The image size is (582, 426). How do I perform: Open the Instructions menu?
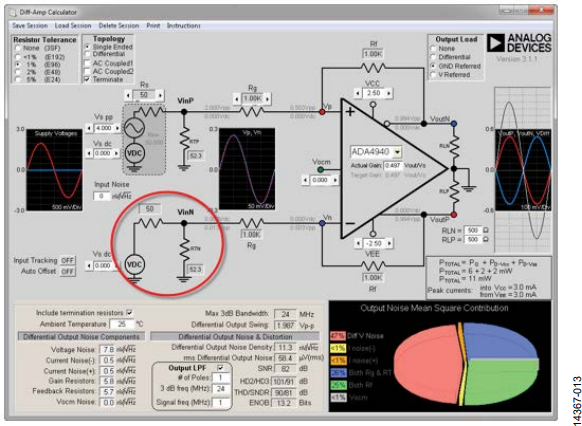tap(183, 26)
